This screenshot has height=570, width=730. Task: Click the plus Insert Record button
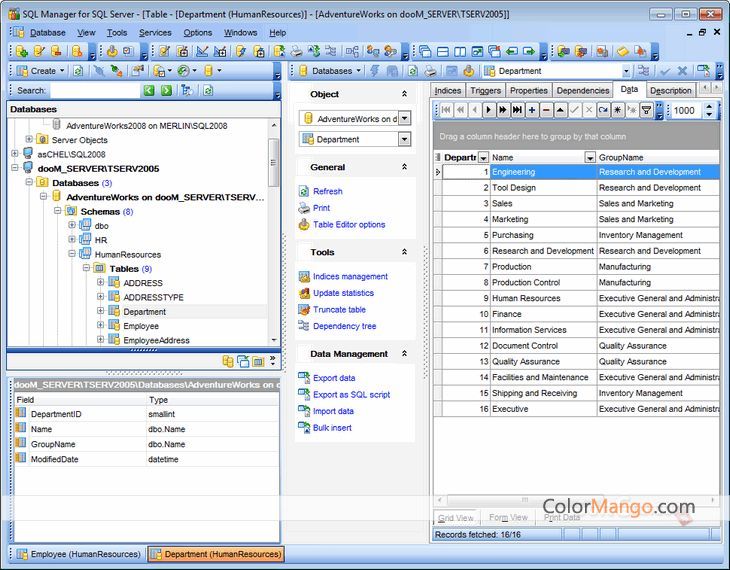click(532, 110)
